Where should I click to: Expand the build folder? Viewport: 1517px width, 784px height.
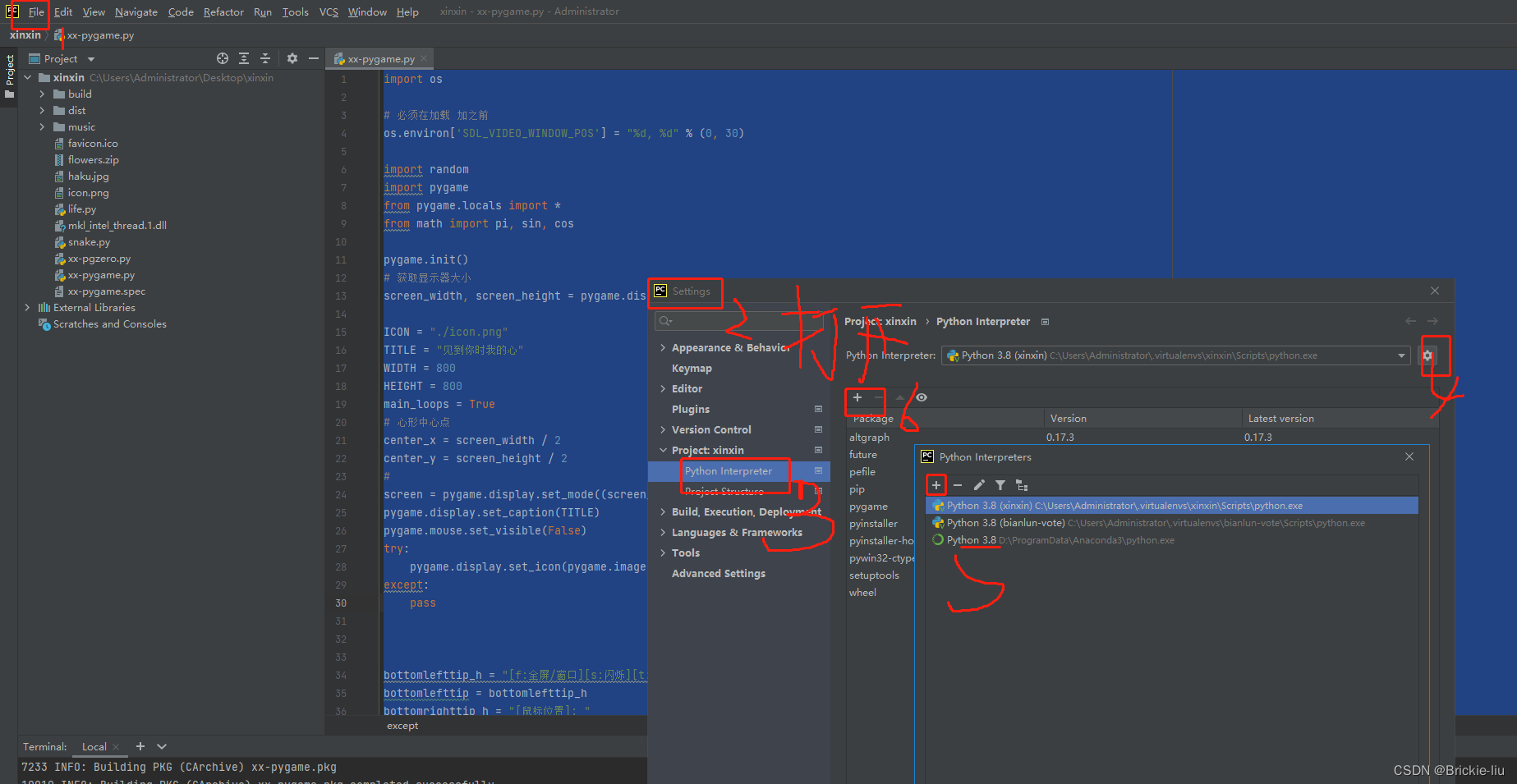(43, 94)
